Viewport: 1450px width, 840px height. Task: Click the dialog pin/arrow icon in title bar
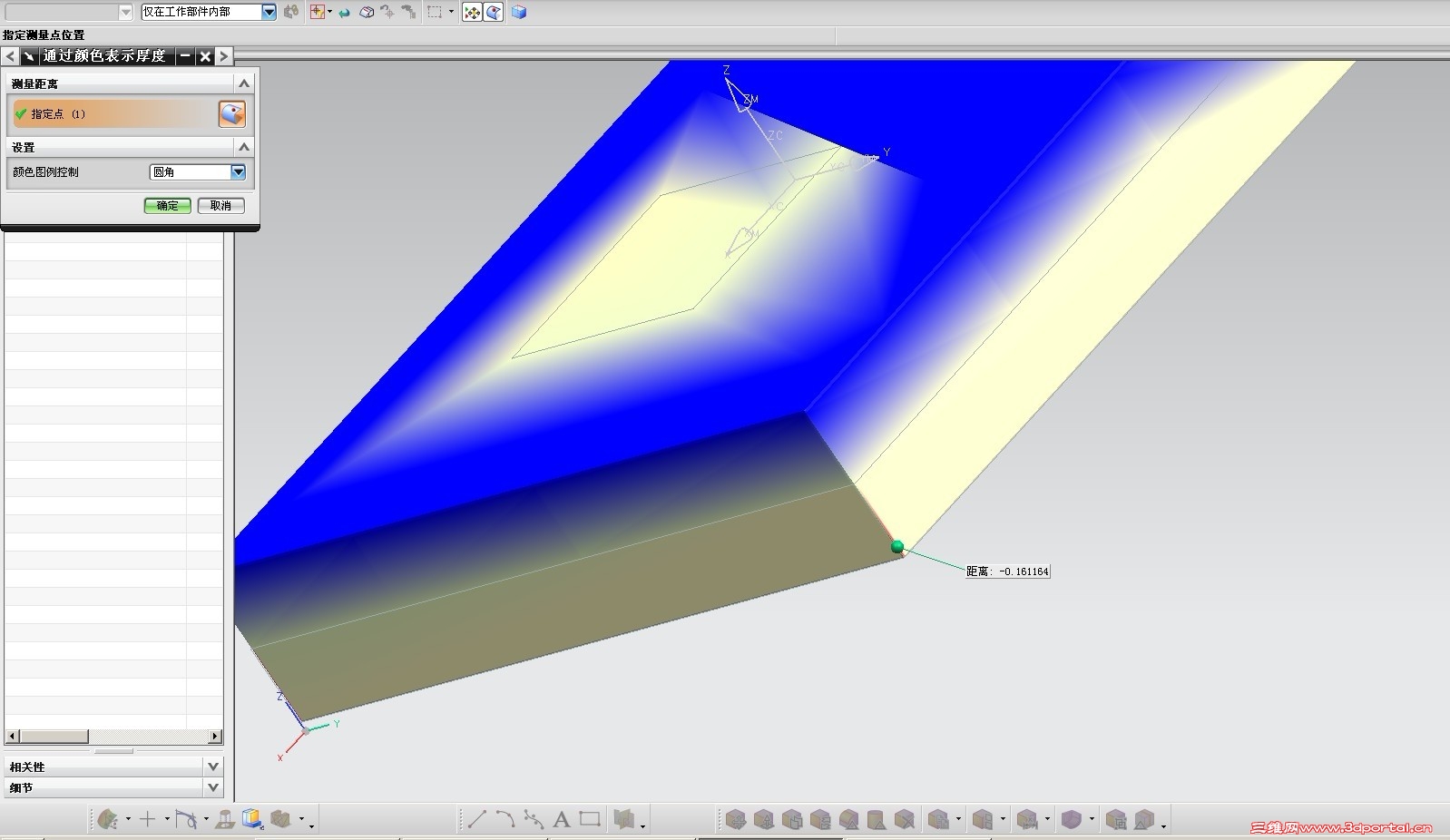click(x=29, y=56)
